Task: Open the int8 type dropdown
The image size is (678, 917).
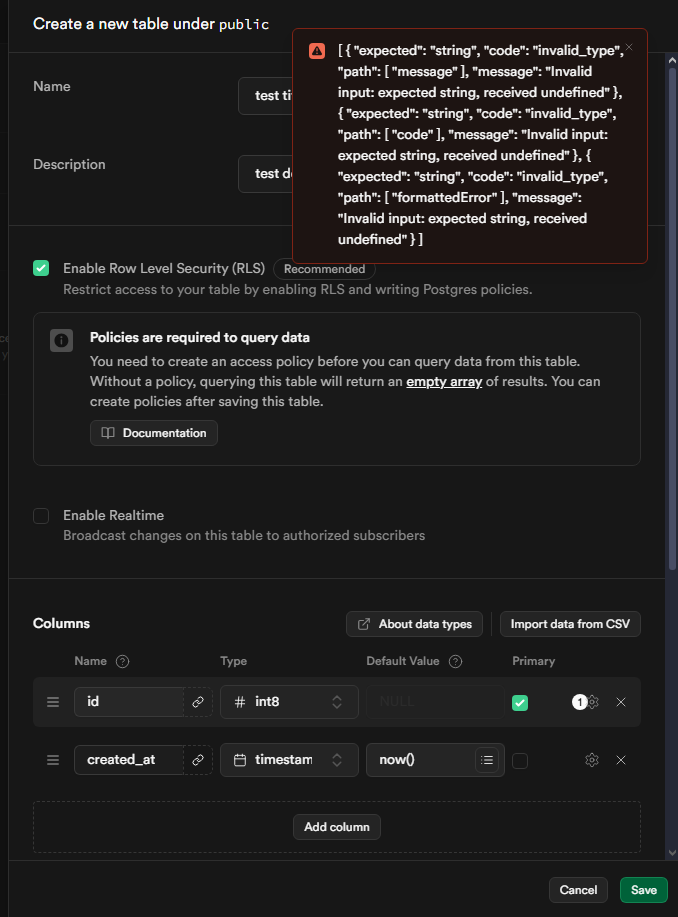Action: point(289,702)
